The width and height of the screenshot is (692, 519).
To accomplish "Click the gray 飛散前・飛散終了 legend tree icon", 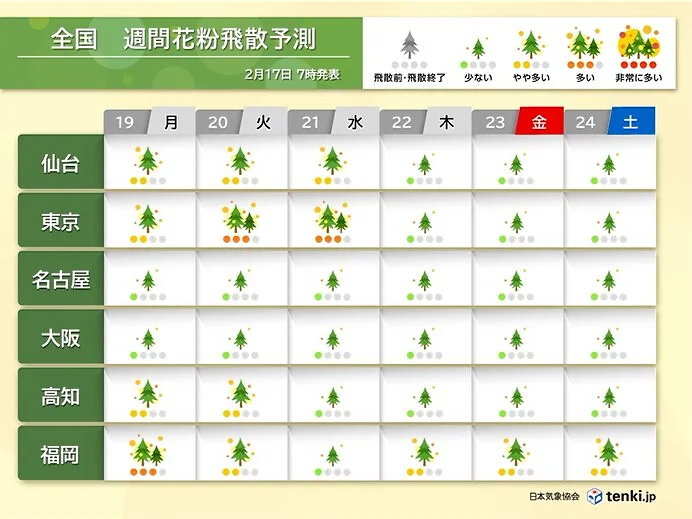I will 410,45.
